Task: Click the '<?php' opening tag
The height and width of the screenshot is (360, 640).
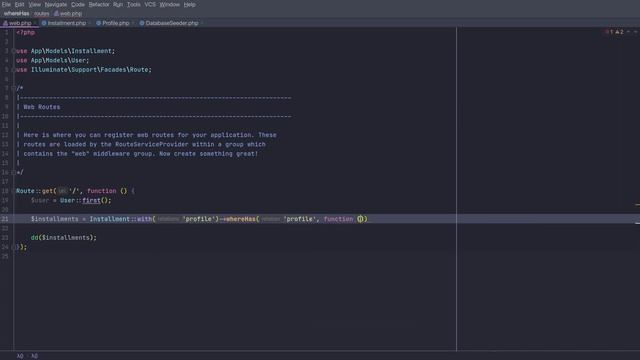Action: pos(25,33)
